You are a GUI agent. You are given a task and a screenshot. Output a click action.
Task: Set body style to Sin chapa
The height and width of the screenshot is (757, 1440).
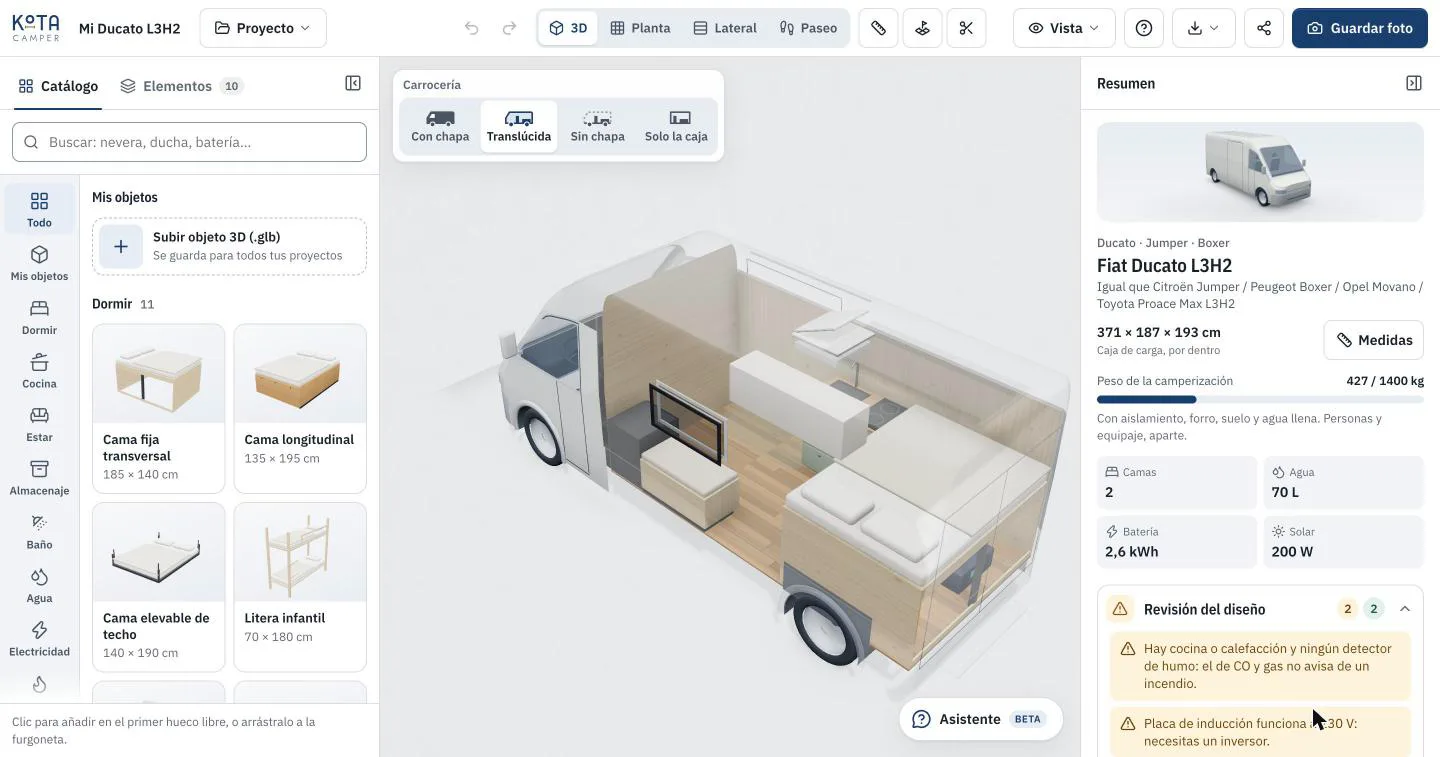click(x=597, y=127)
